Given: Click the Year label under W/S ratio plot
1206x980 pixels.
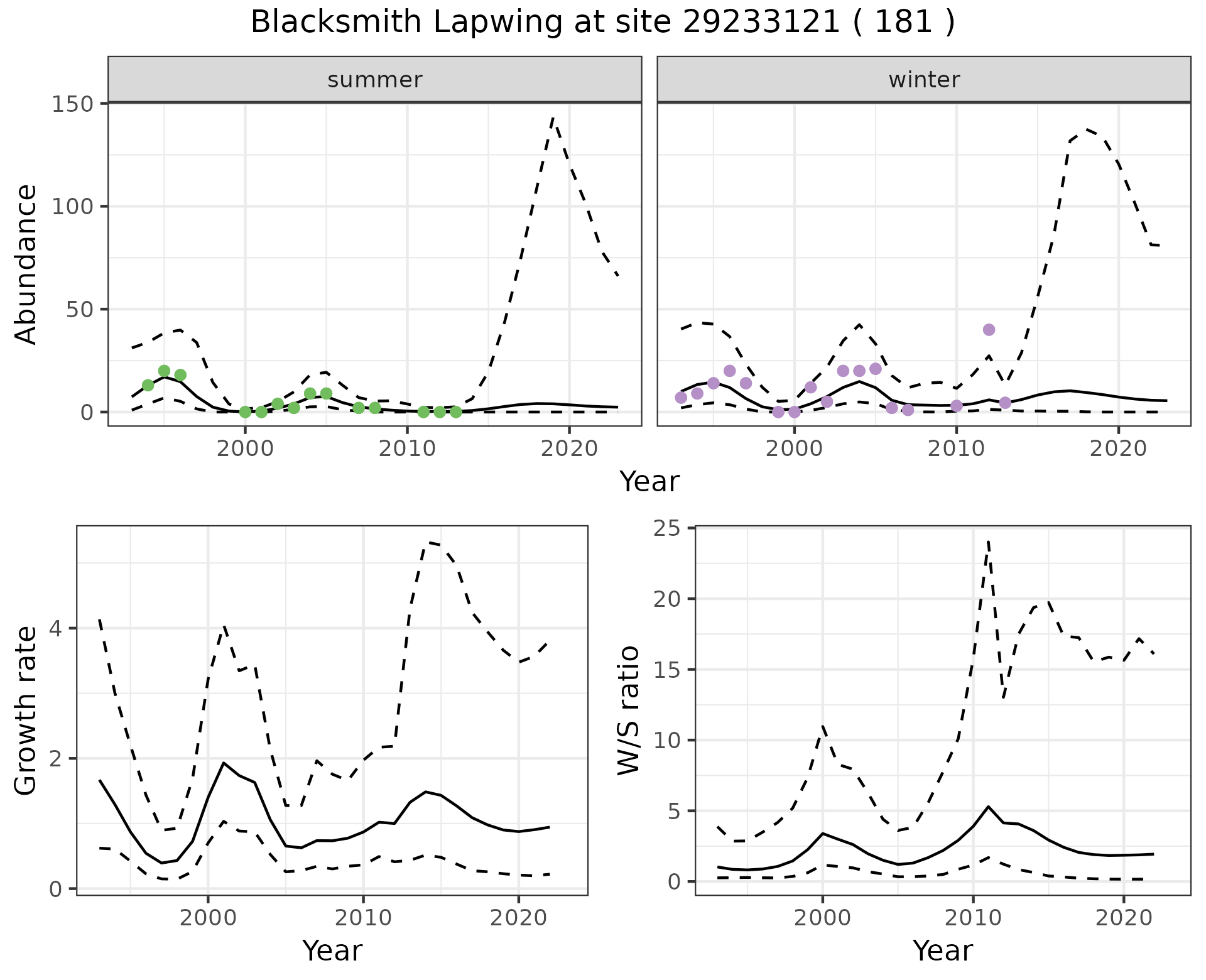Looking at the screenshot, I should click(x=942, y=950).
